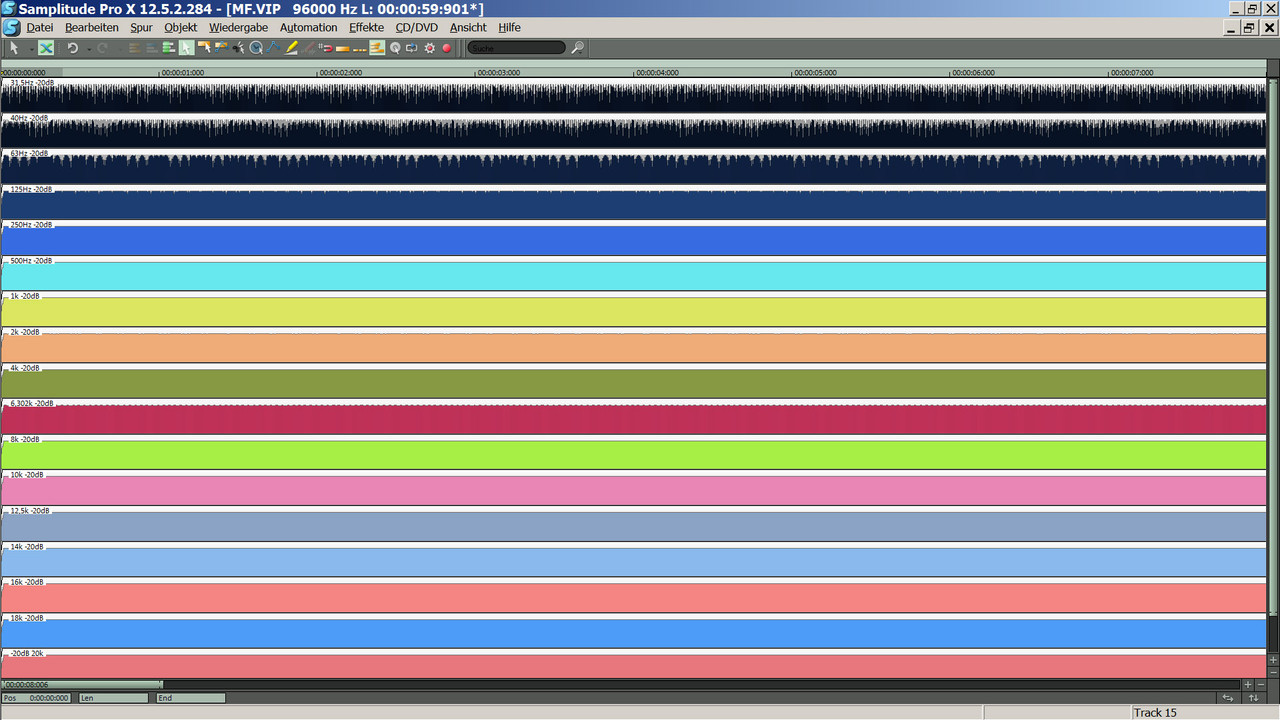
Task: Select the 12.5k -20dB object
Action: (x=634, y=526)
